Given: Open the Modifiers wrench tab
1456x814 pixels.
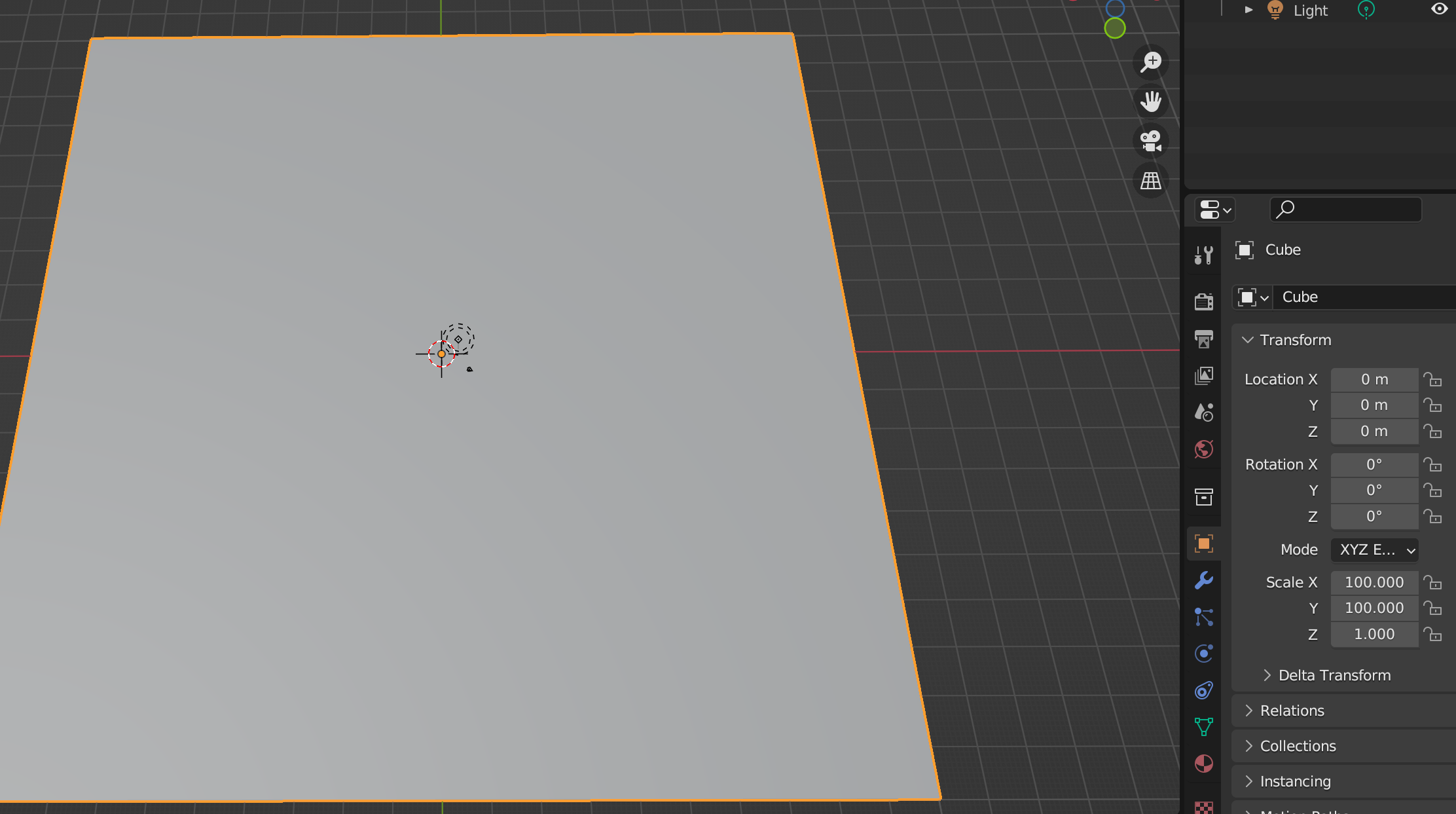Looking at the screenshot, I should [x=1203, y=580].
